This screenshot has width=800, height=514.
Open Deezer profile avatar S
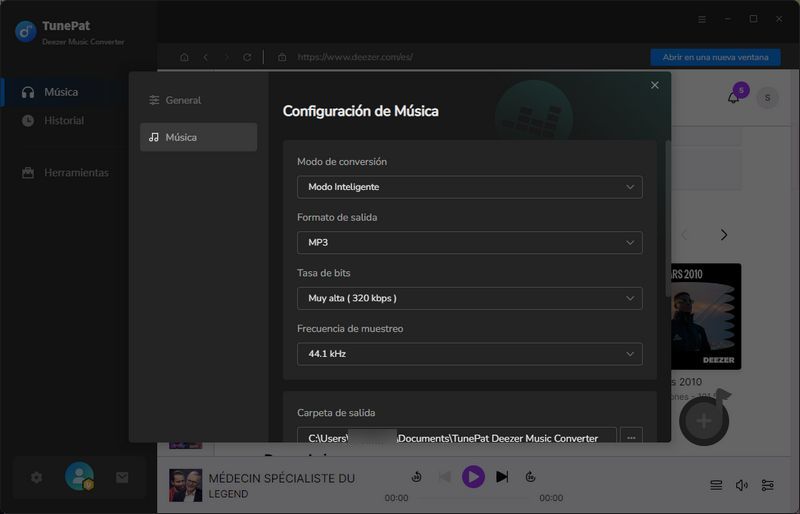(x=767, y=97)
